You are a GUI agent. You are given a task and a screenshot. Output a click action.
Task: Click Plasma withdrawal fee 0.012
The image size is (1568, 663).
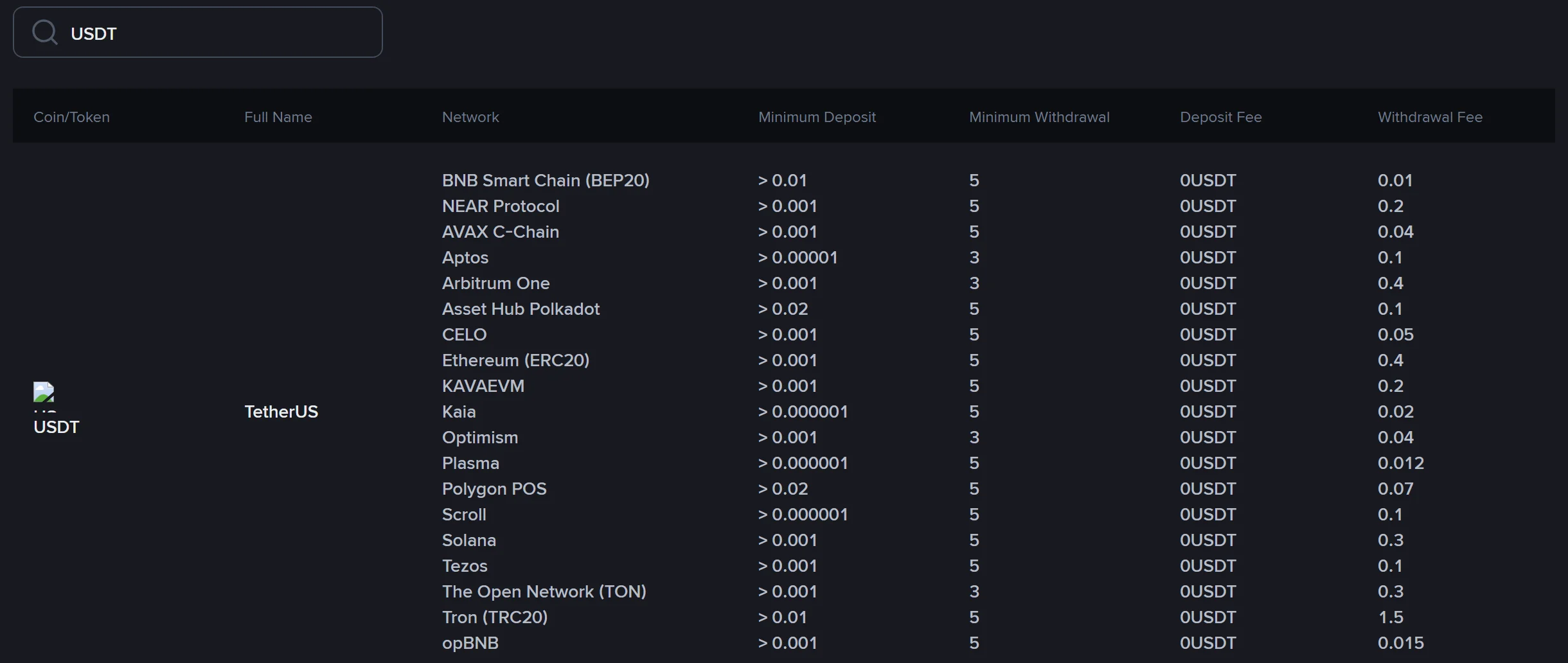[x=1401, y=463]
